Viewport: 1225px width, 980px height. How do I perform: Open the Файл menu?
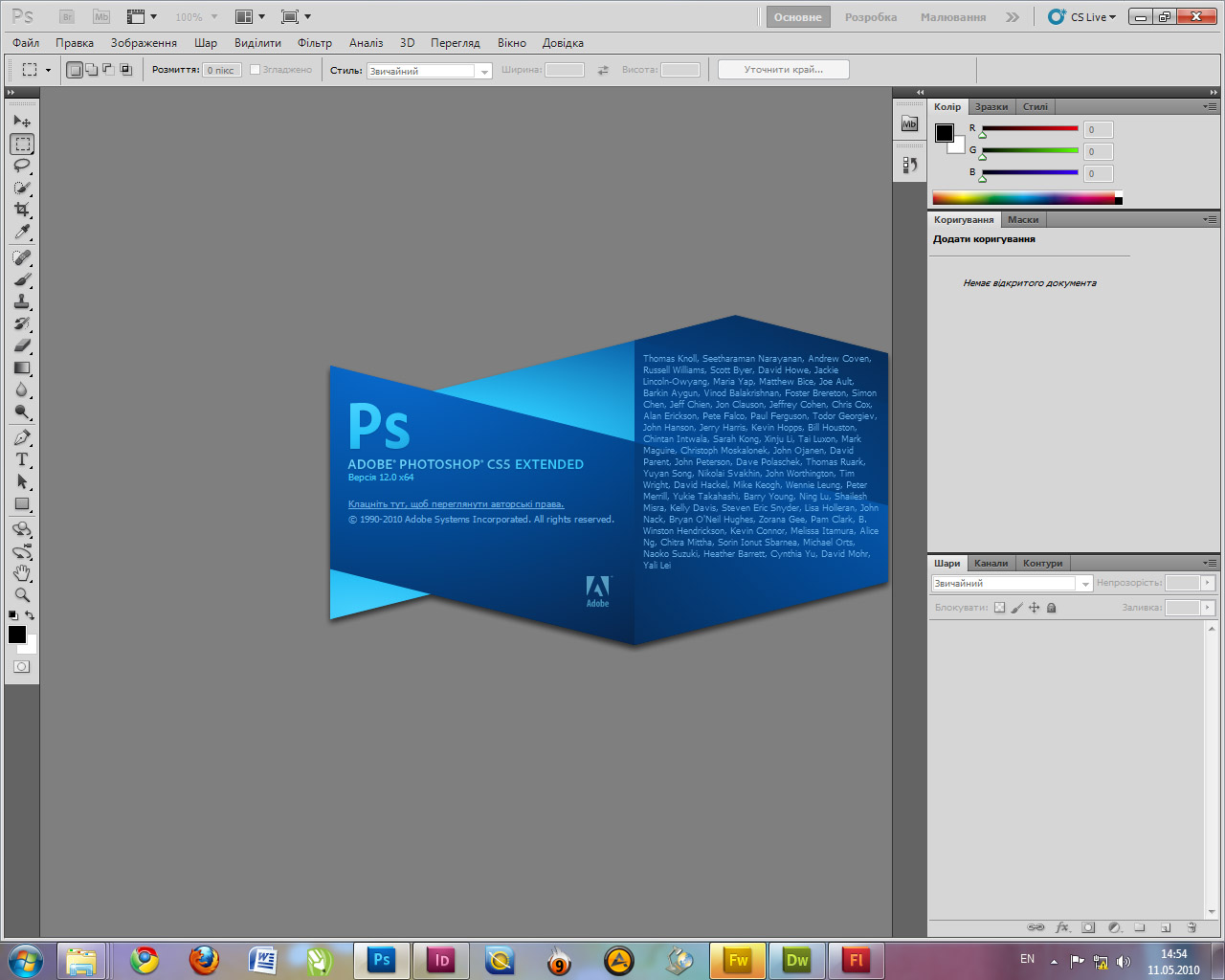[x=26, y=43]
